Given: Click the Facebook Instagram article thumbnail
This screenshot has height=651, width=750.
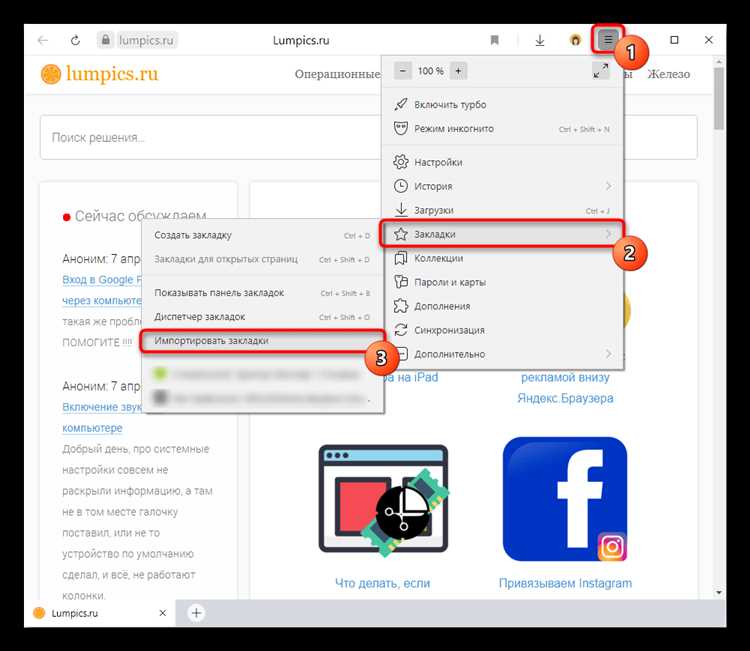Looking at the screenshot, I should point(565,499).
